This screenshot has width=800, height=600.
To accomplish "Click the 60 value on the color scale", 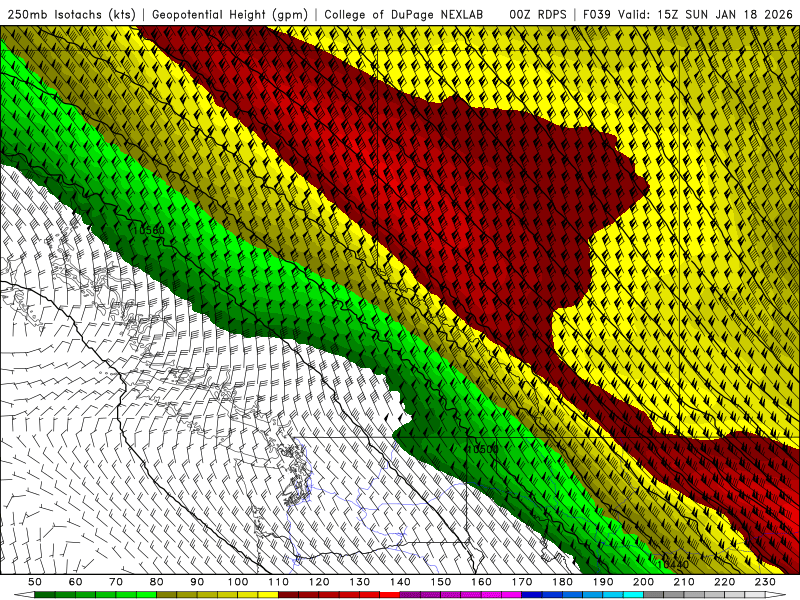I will coord(75,582).
